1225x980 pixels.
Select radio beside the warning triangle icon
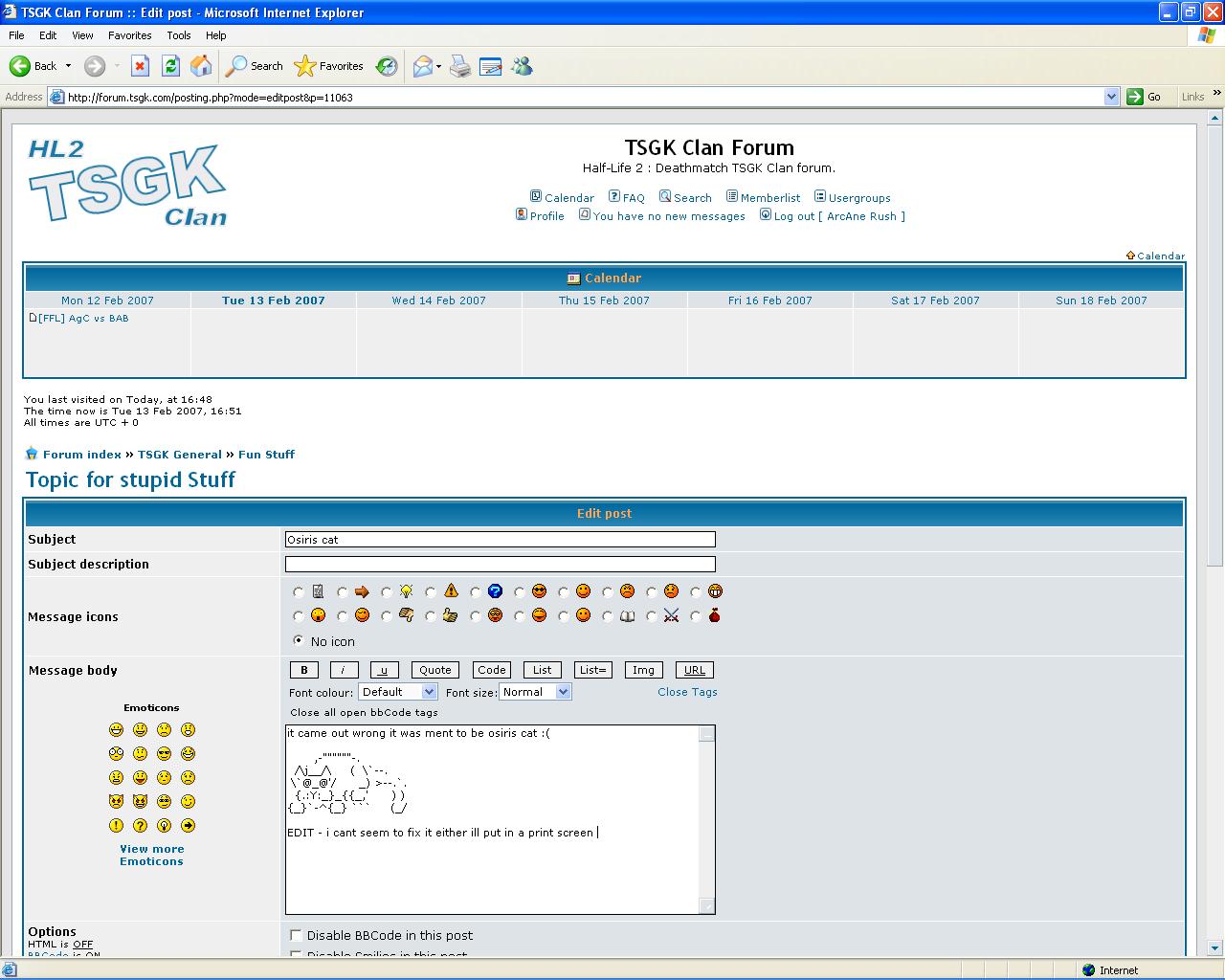pos(431,592)
